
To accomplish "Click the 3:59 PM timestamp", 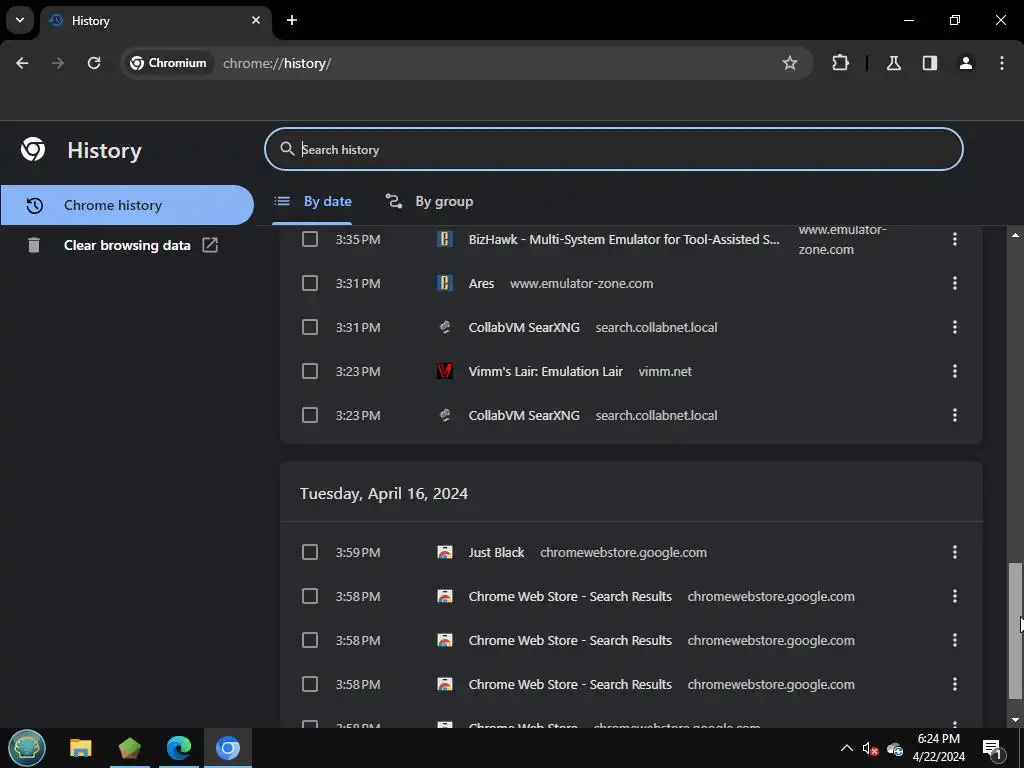I will [358, 552].
